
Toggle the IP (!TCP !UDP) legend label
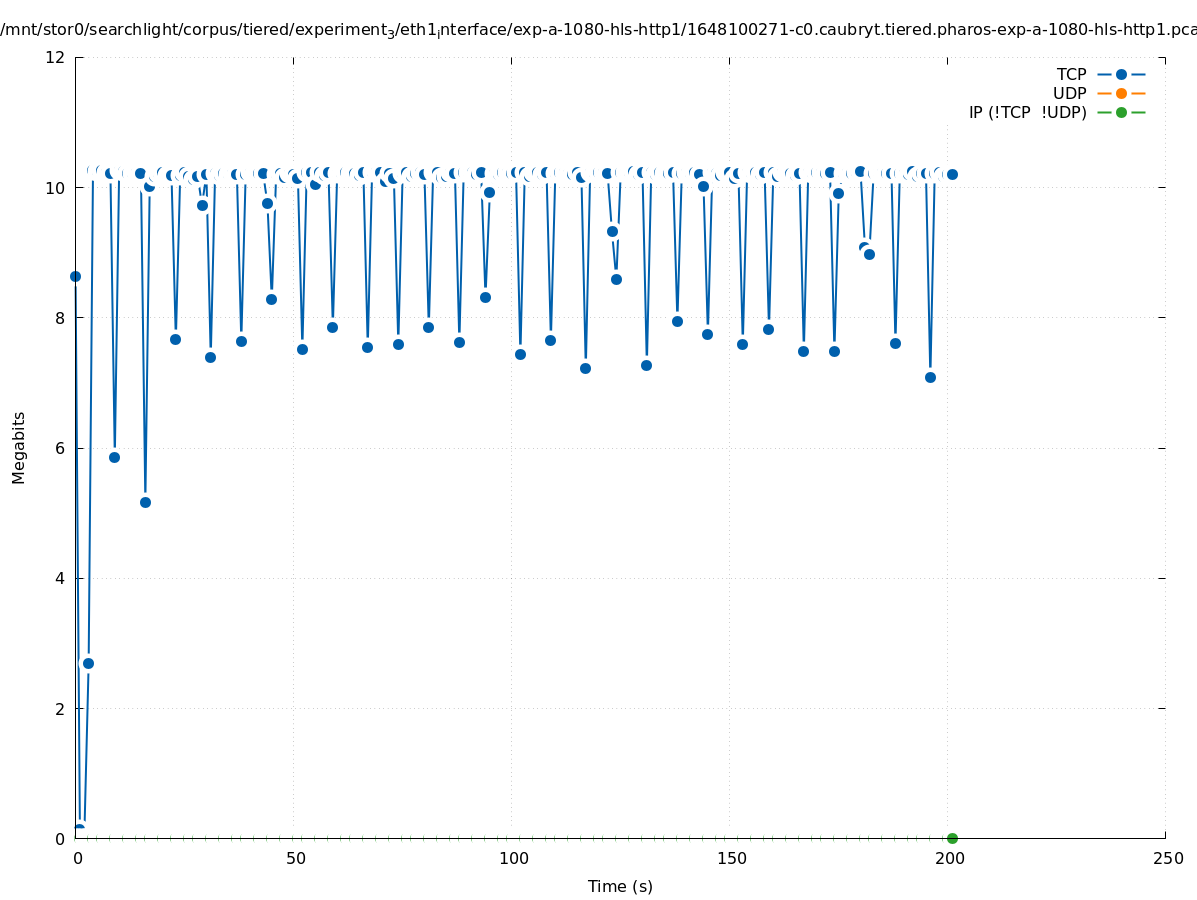(1027, 112)
